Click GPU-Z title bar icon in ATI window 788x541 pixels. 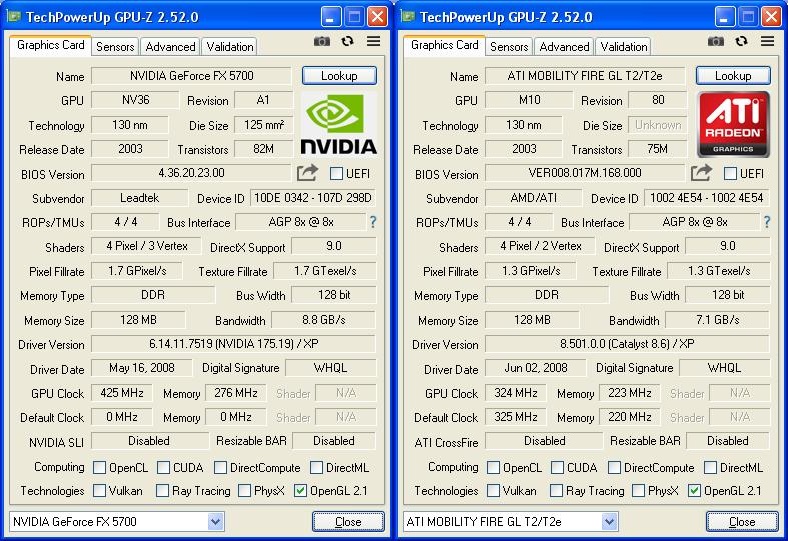[x=408, y=17]
